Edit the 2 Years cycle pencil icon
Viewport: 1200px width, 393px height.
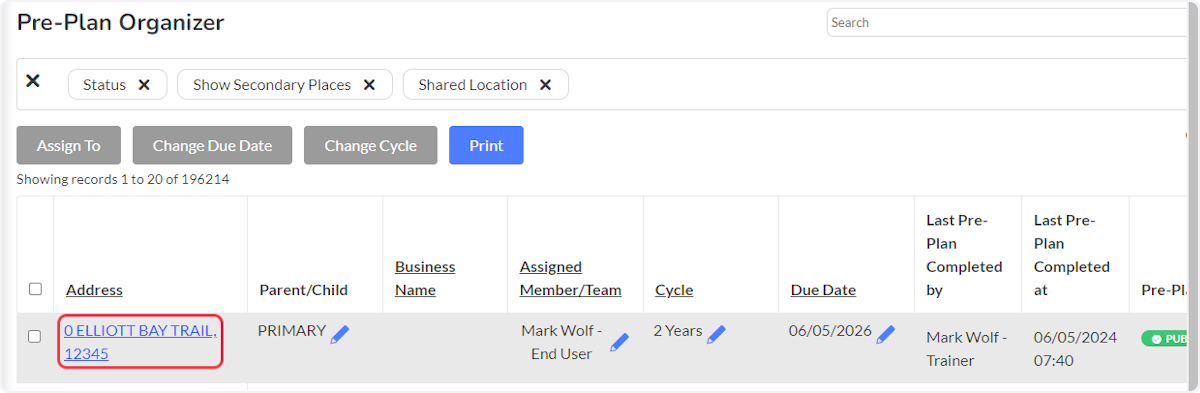pos(716,334)
